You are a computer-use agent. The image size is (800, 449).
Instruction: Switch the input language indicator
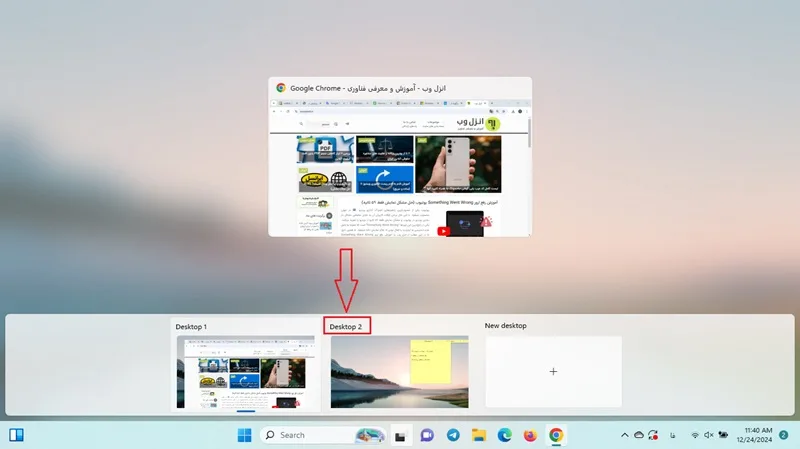(673, 435)
